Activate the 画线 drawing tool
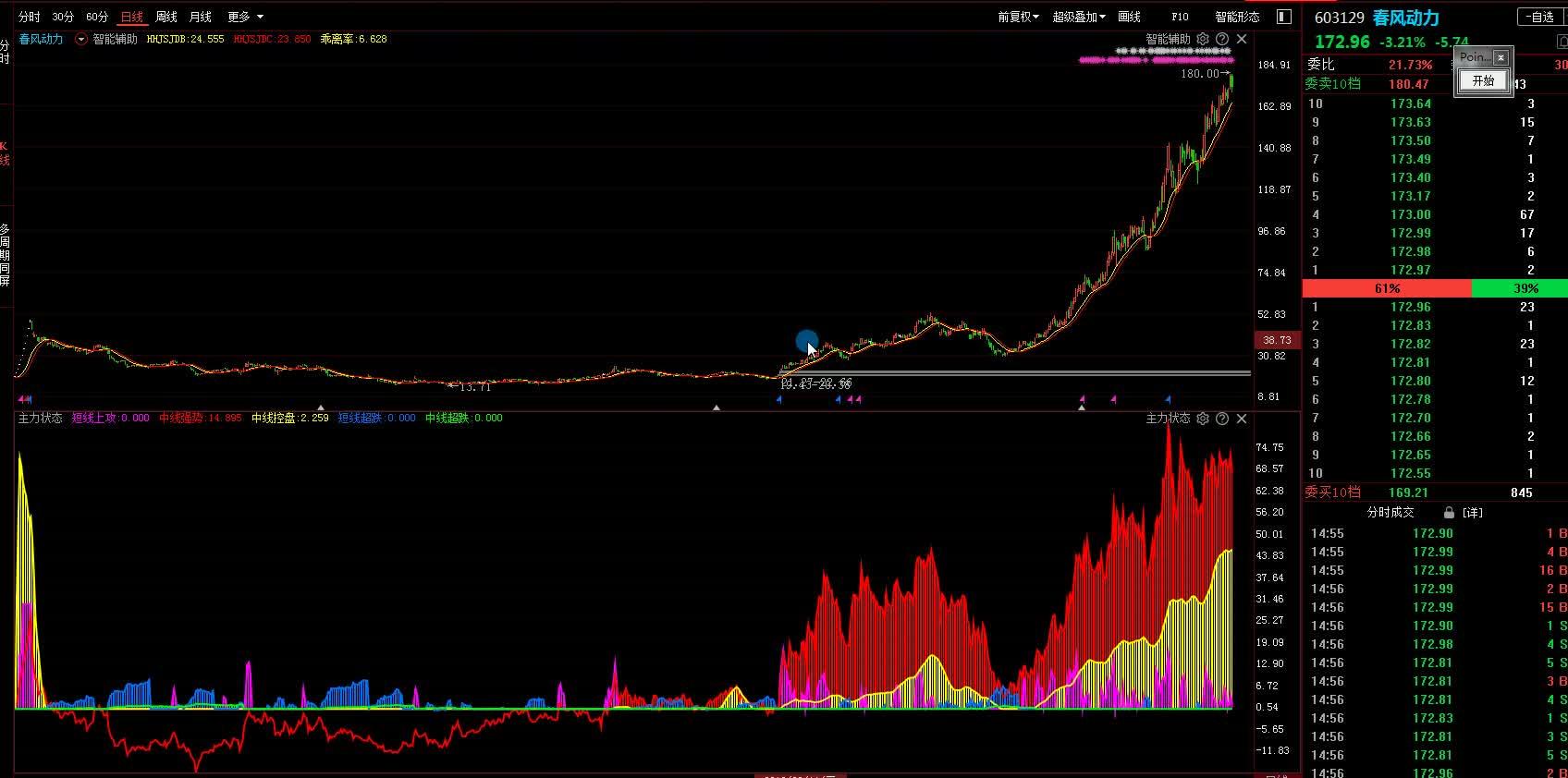1568x778 pixels. pos(1130,17)
